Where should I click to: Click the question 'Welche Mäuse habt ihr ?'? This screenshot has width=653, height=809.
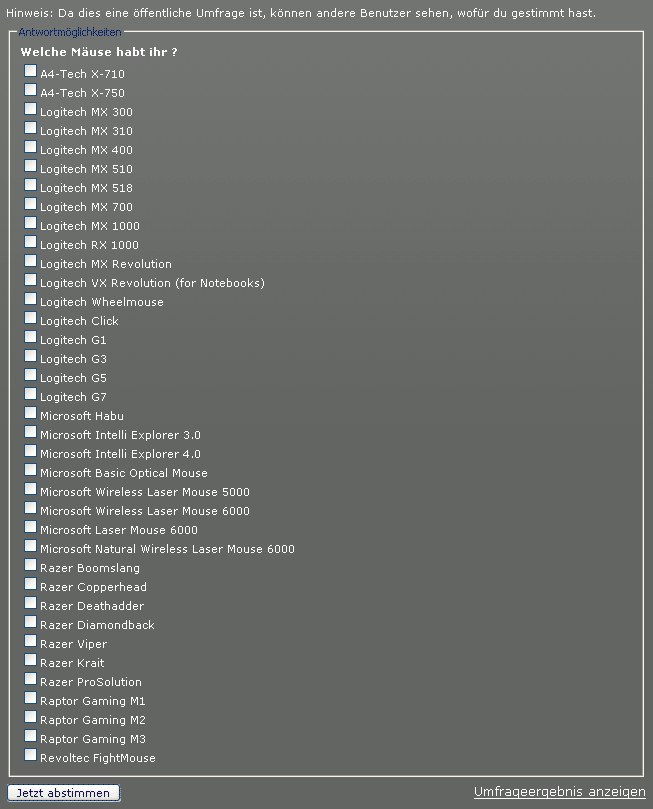pos(99,52)
